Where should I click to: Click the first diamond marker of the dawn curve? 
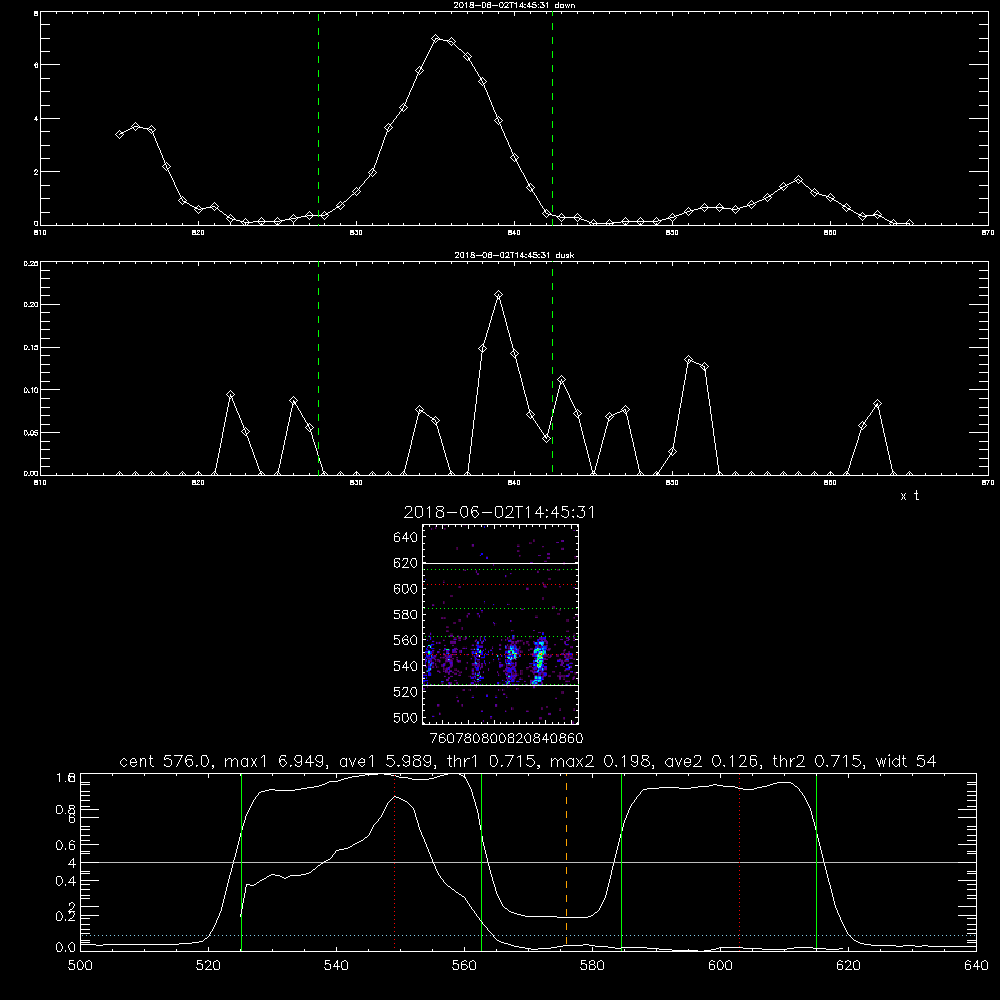(119, 134)
